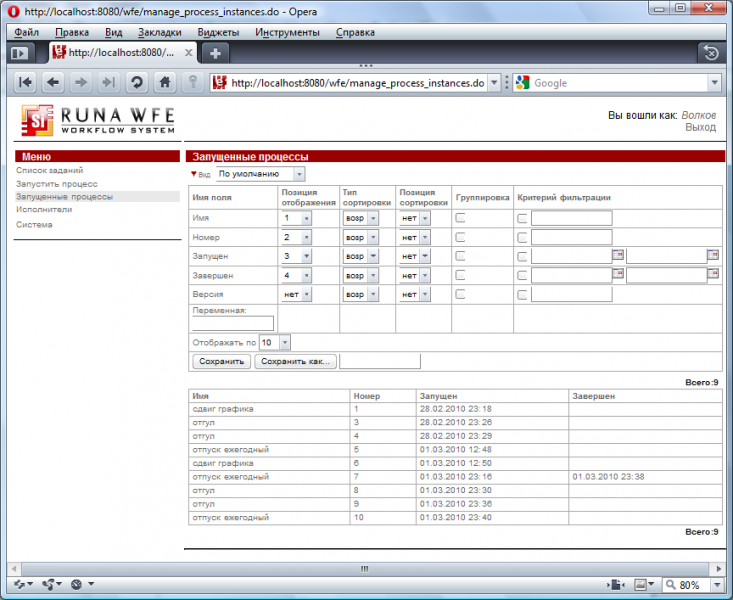Image resolution: width=733 pixels, height=600 pixels.
Task: Open the closed tabs trash icon
Action: [711, 53]
